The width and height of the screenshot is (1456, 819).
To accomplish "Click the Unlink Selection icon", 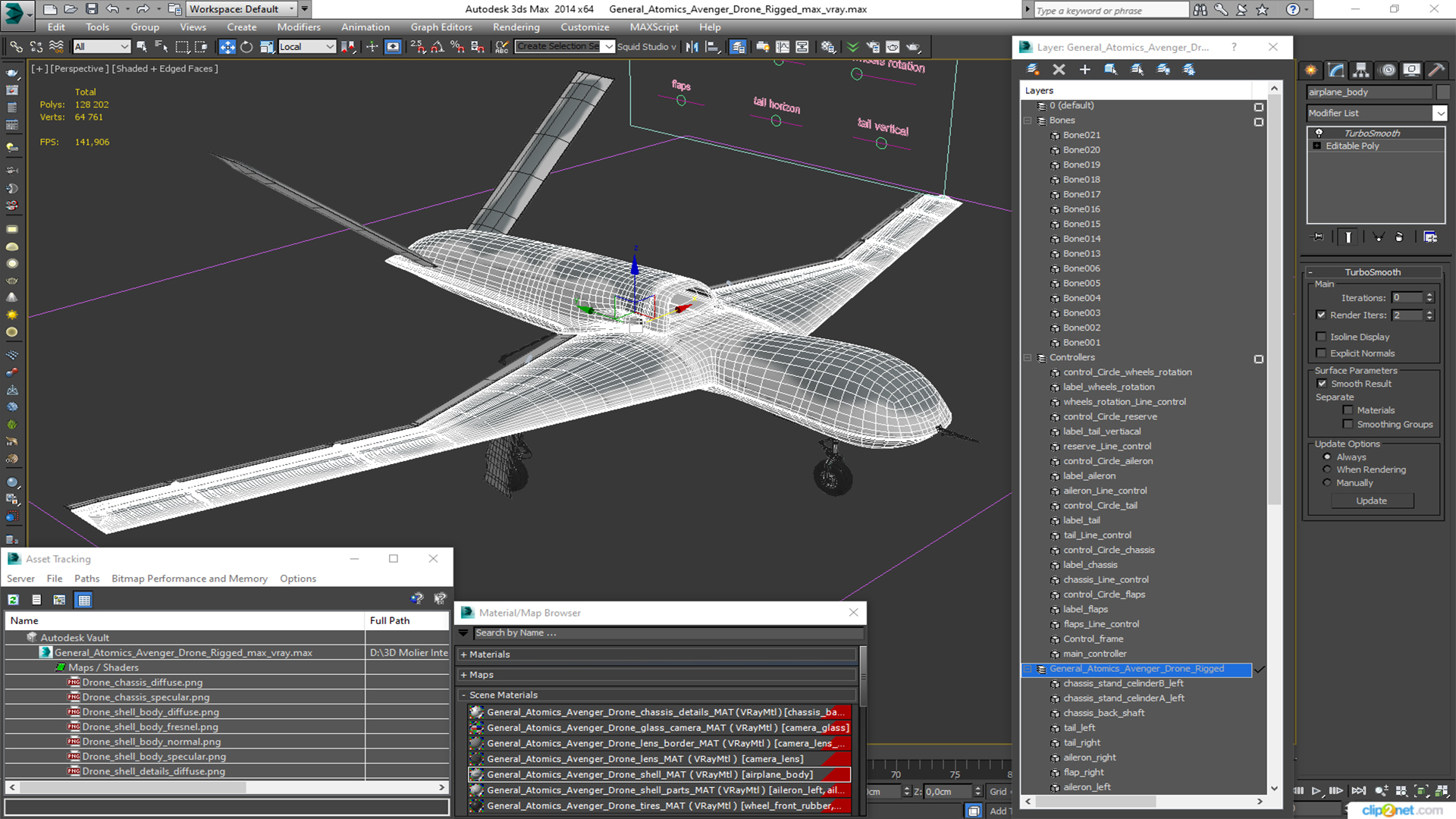I will [36, 47].
